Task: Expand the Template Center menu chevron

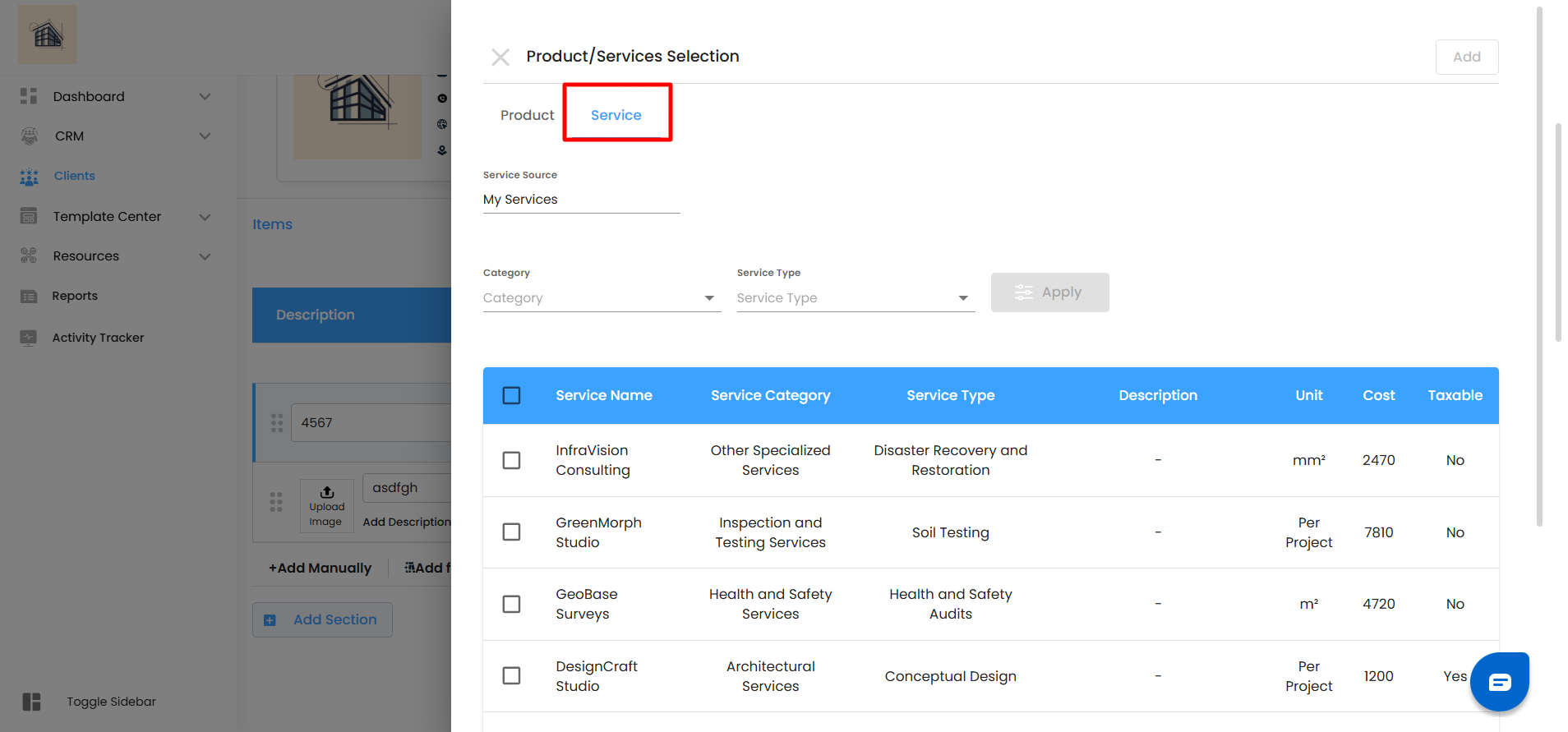Action: pyautogui.click(x=205, y=217)
